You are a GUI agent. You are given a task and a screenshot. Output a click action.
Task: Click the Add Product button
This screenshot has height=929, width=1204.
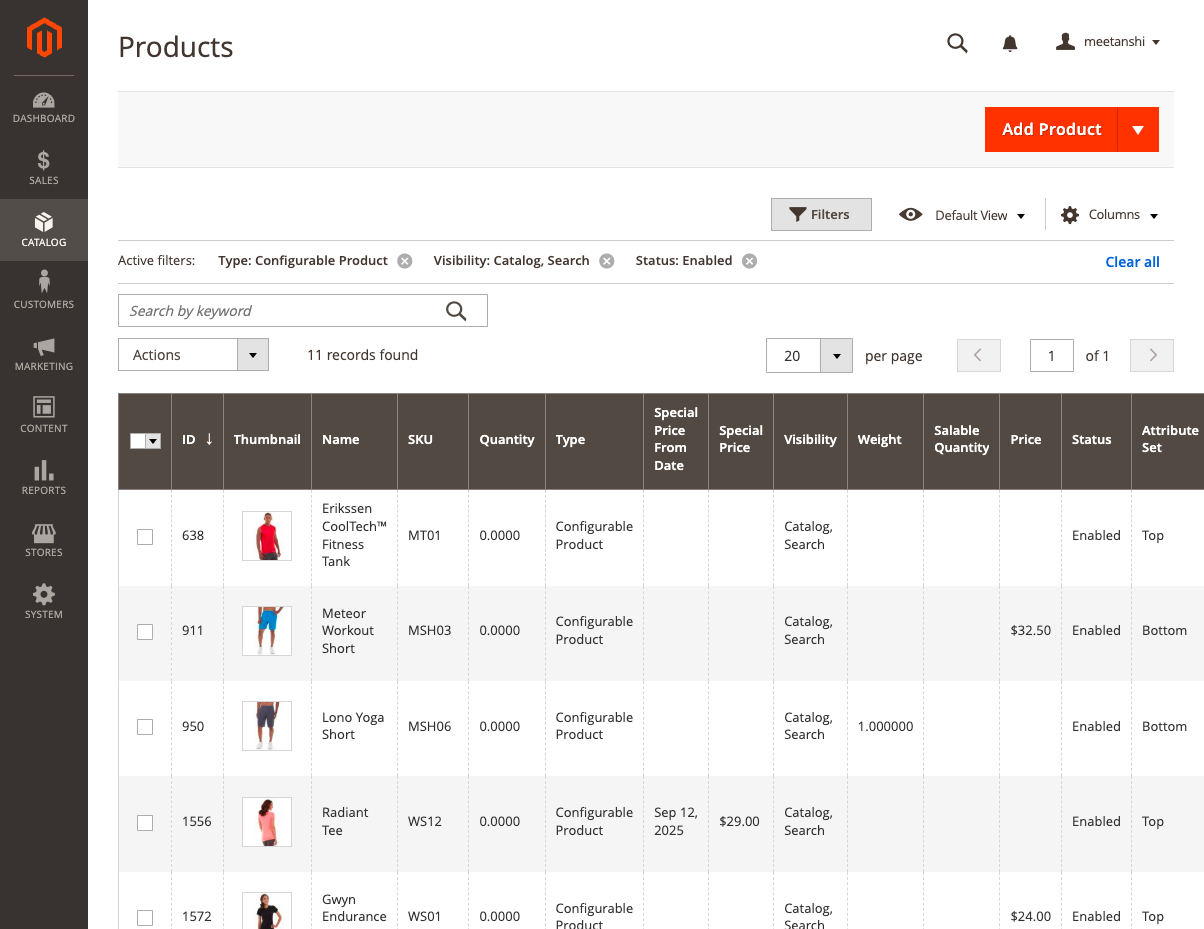pyautogui.click(x=1051, y=130)
